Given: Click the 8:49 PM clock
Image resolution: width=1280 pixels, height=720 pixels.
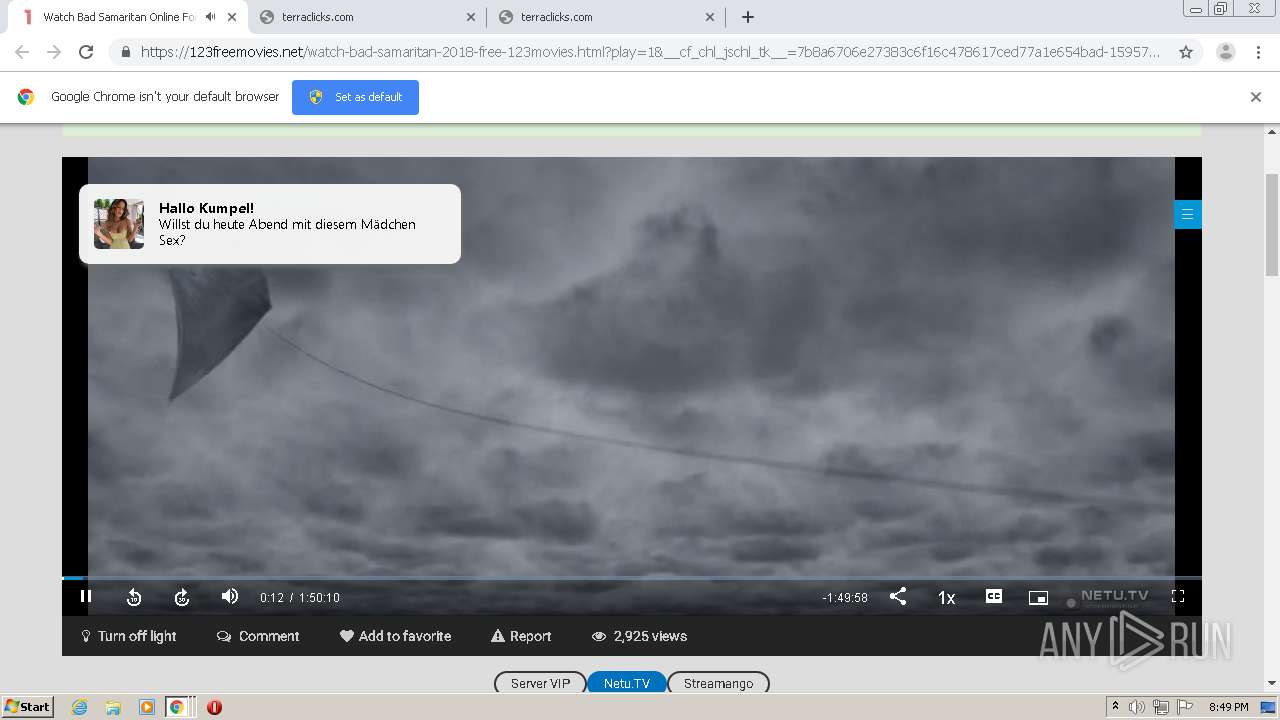Looking at the screenshot, I should 1228,707.
